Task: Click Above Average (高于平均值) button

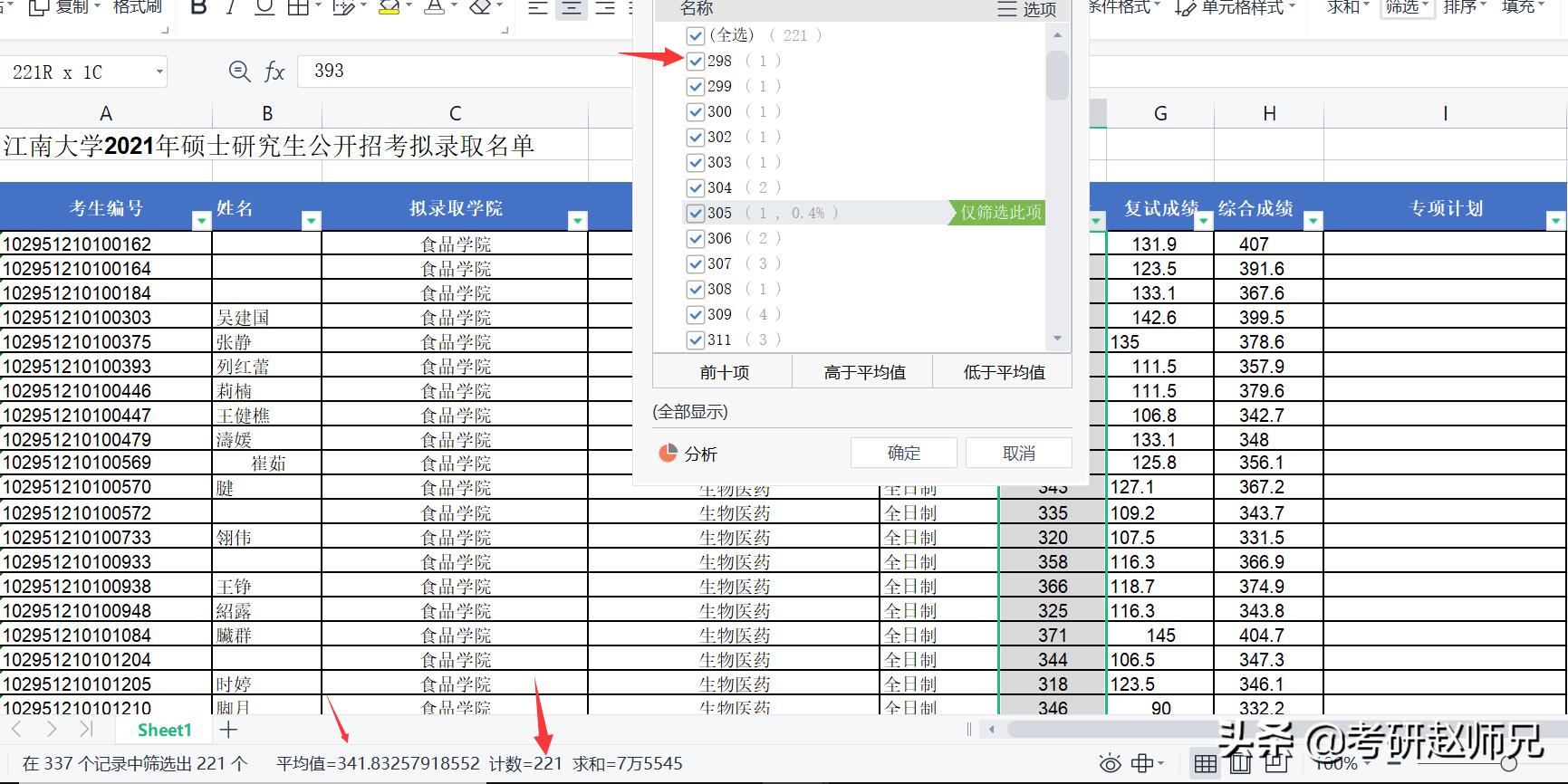Action: 863,372
